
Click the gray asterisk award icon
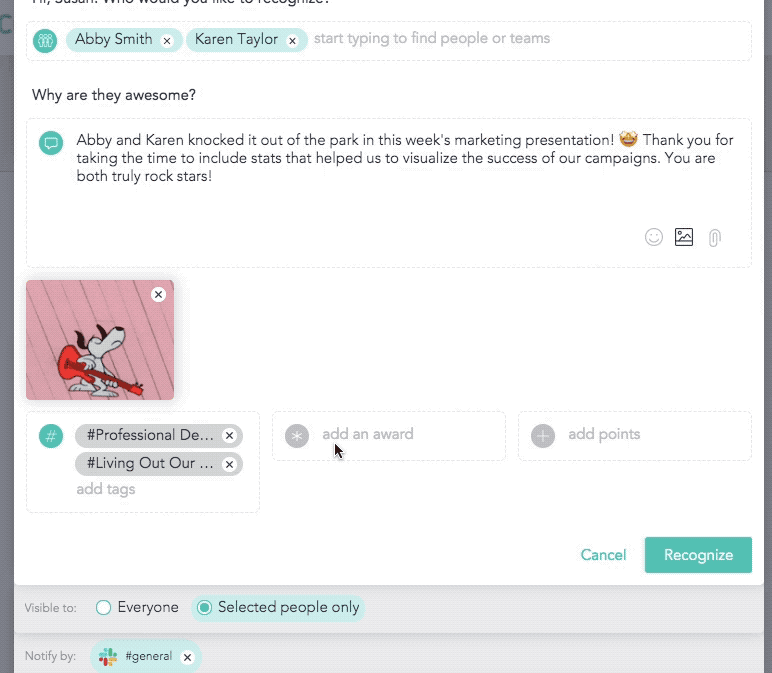297,436
